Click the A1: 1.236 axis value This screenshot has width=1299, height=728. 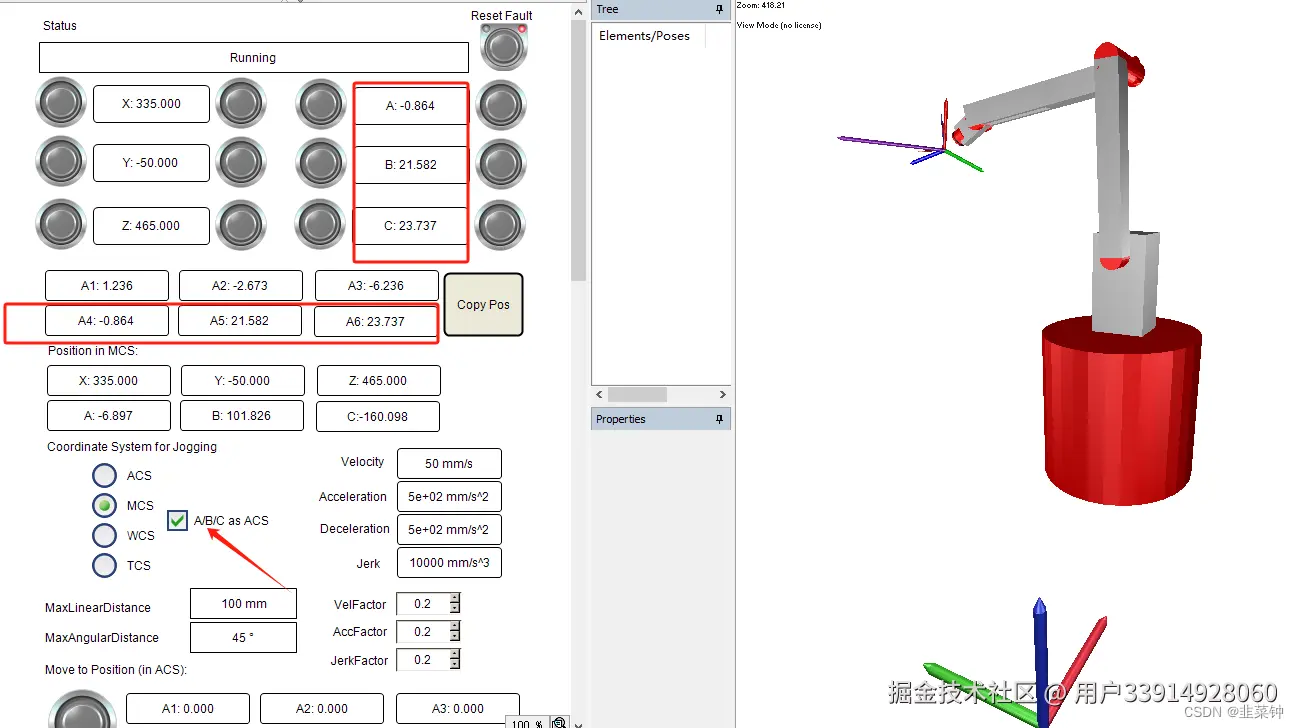(106, 285)
